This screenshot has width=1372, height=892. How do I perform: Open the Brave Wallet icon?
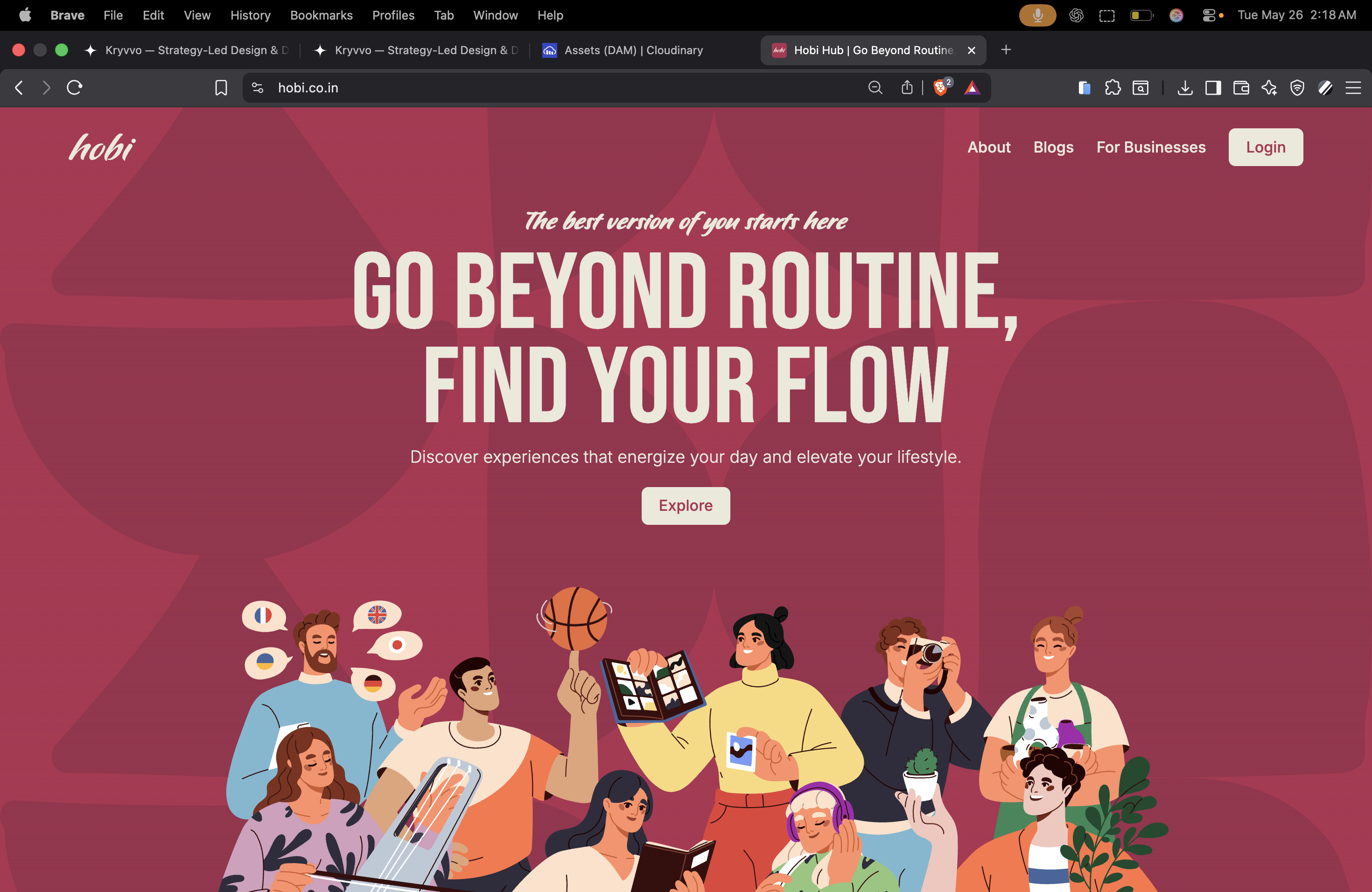tap(1241, 88)
